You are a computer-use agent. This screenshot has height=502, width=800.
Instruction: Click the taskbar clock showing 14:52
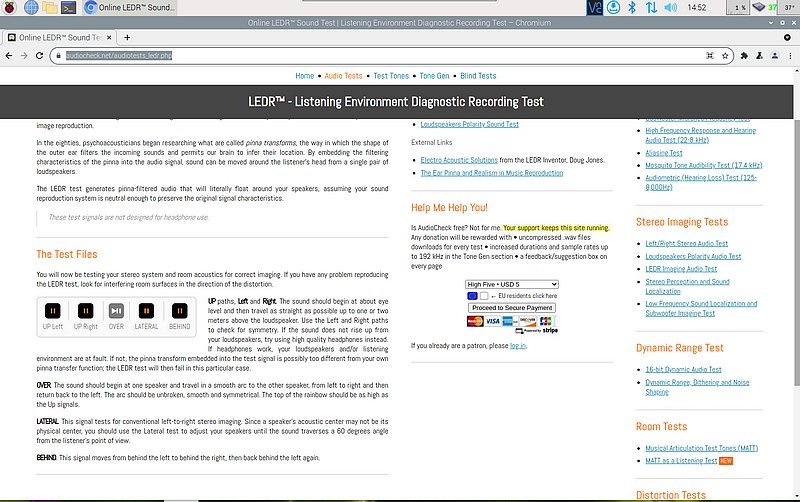[x=696, y=7]
